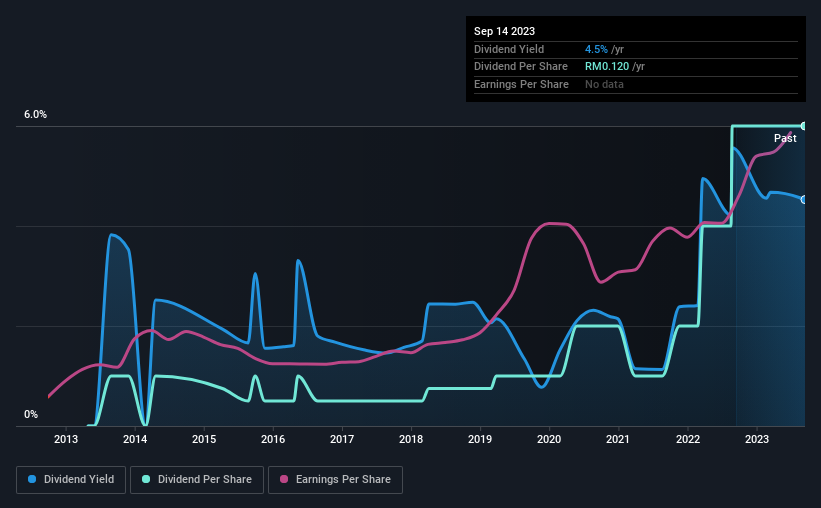Click the Sep 14 2023 tooltip date

(504, 31)
